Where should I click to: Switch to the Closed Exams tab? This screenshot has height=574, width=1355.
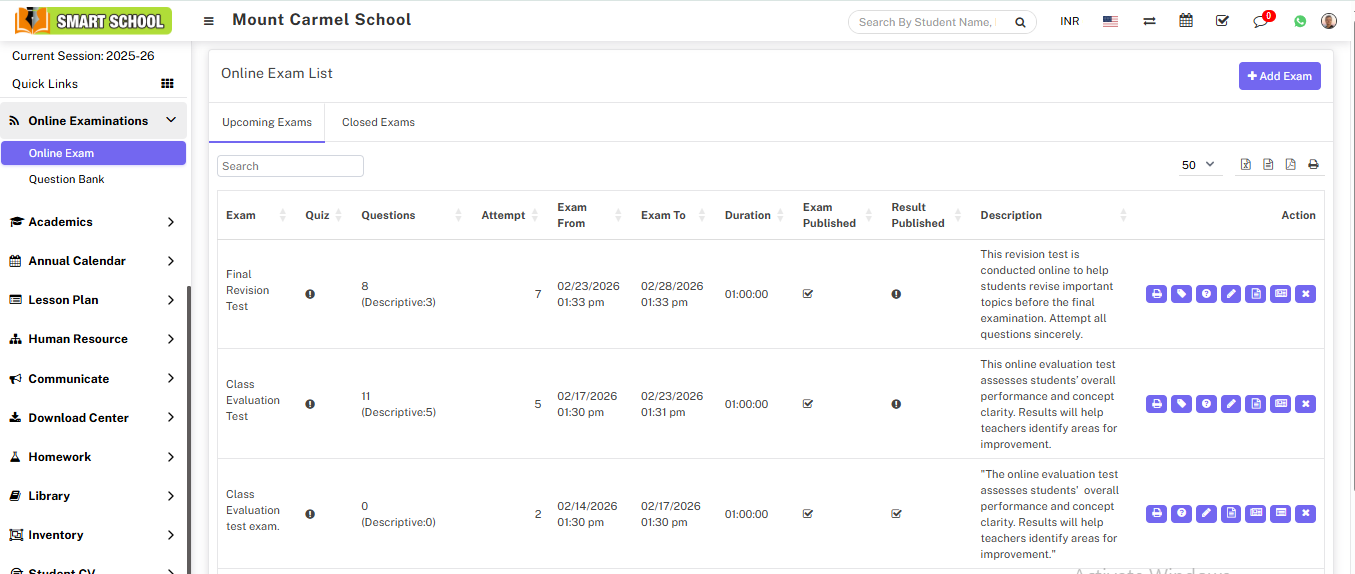[x=378, y=122]
